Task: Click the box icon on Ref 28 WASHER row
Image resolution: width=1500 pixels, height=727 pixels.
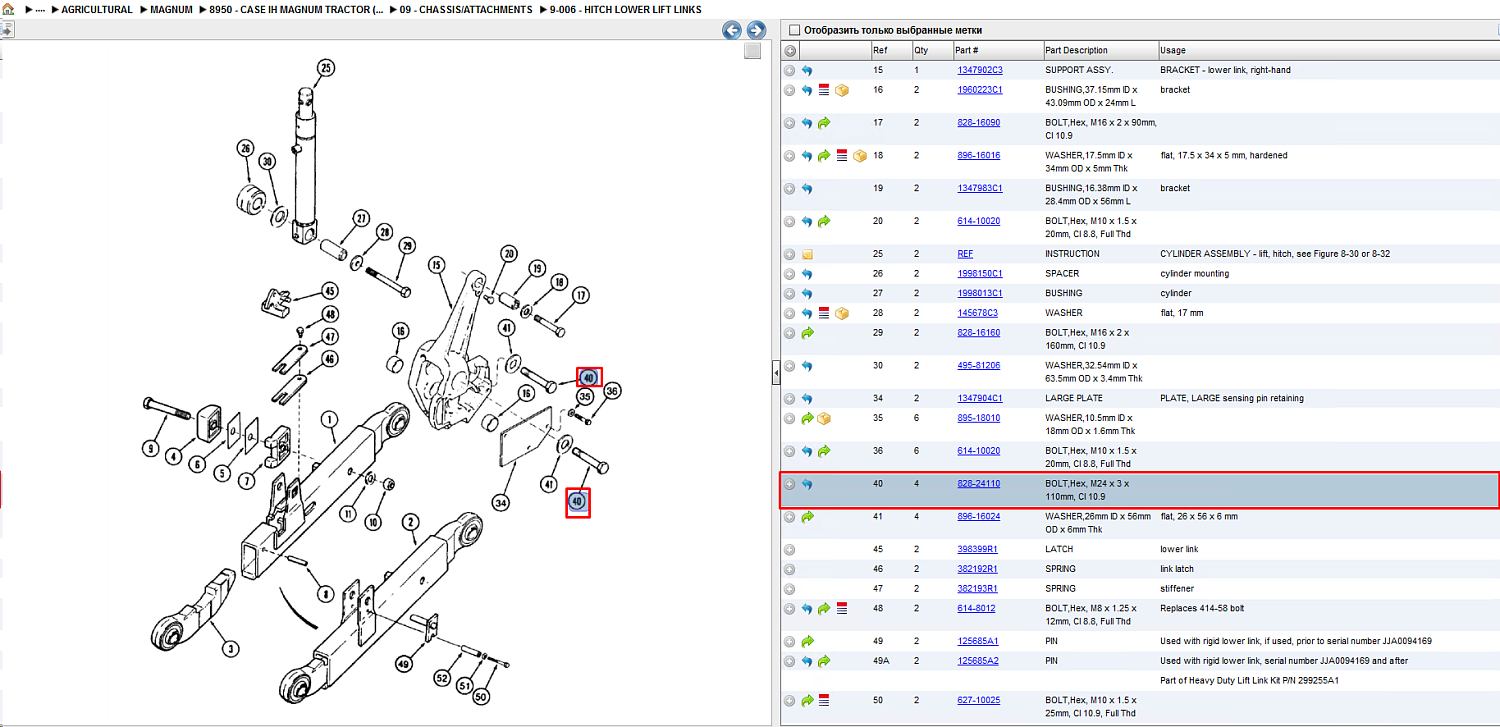Action: [842, 313]
